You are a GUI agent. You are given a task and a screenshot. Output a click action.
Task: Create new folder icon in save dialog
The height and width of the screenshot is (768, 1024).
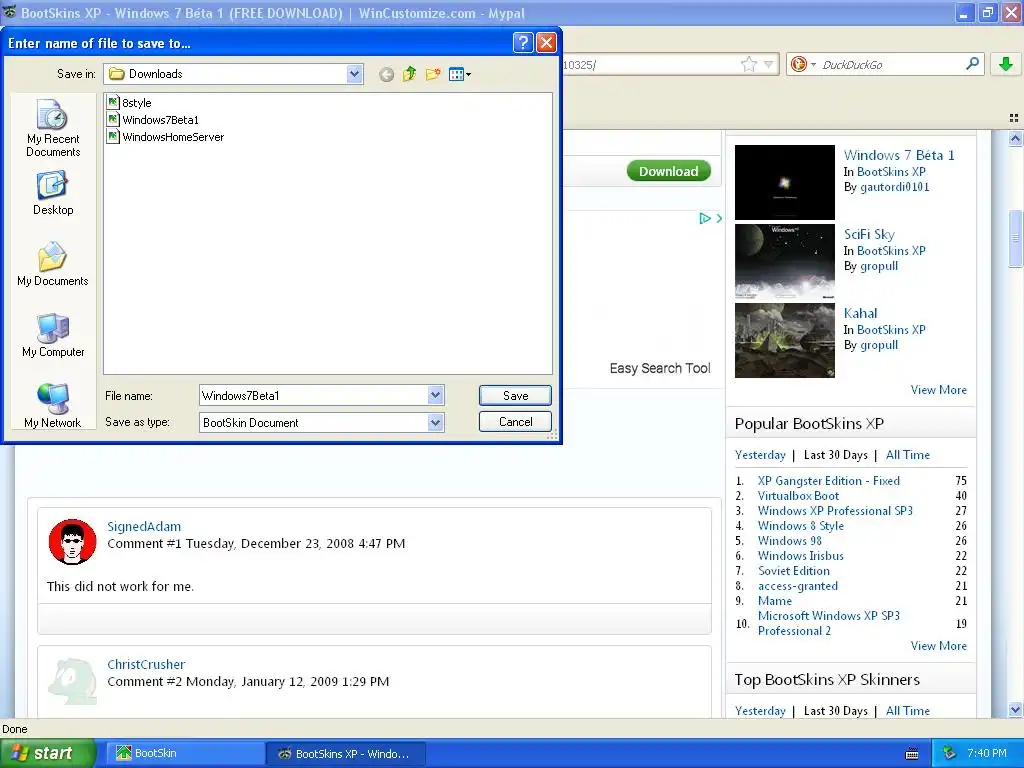point(433,74)
